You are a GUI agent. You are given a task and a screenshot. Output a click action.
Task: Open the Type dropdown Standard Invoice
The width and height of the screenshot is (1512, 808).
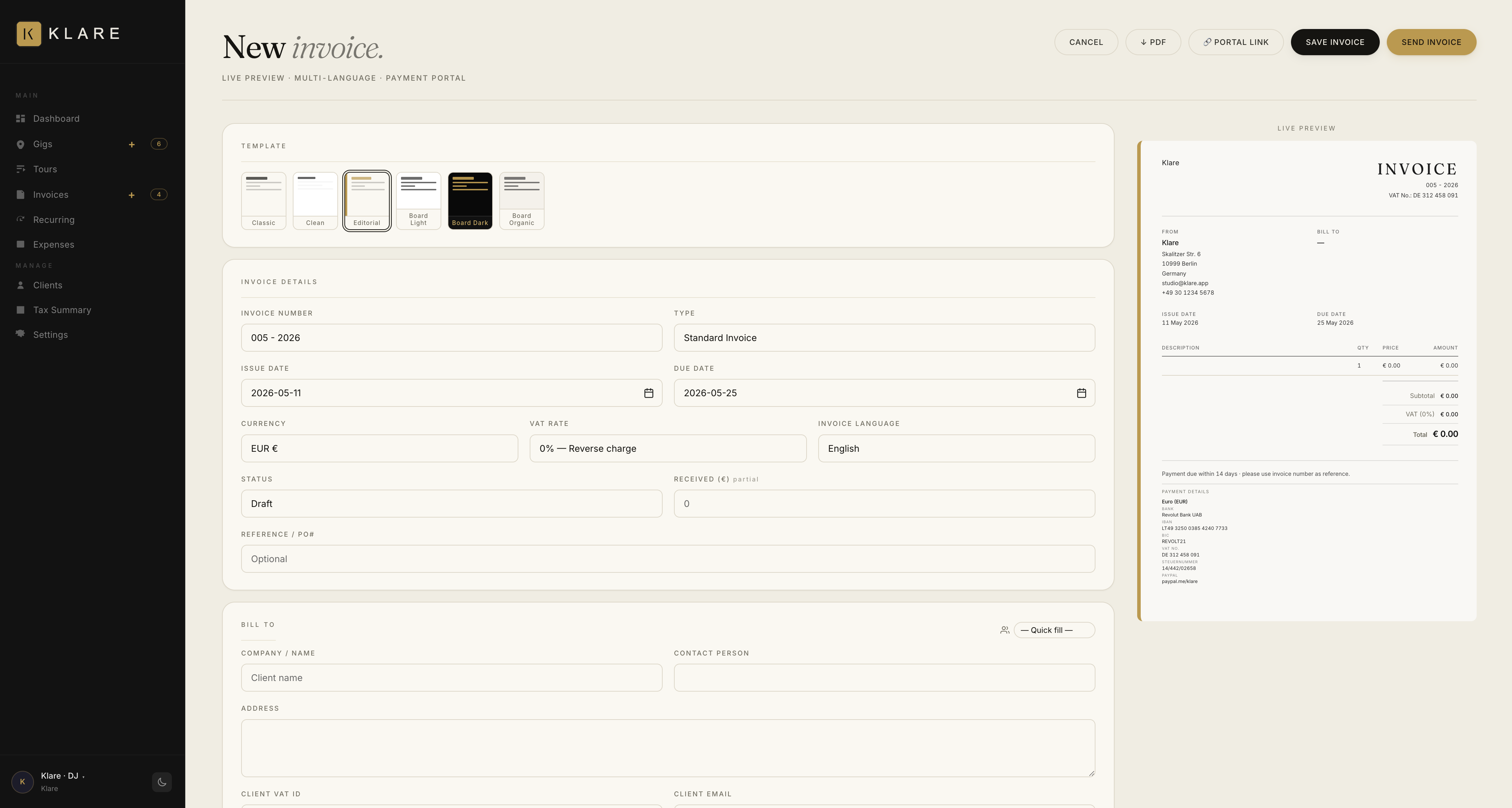(884, 337)
